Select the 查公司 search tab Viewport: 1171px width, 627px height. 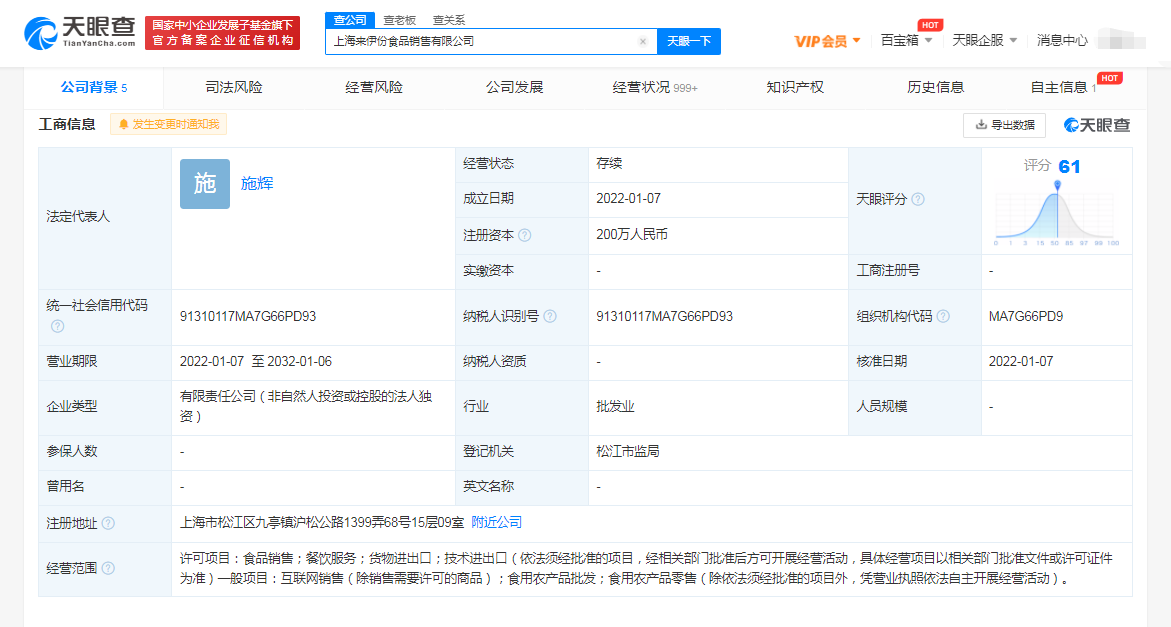pos(350,20)
